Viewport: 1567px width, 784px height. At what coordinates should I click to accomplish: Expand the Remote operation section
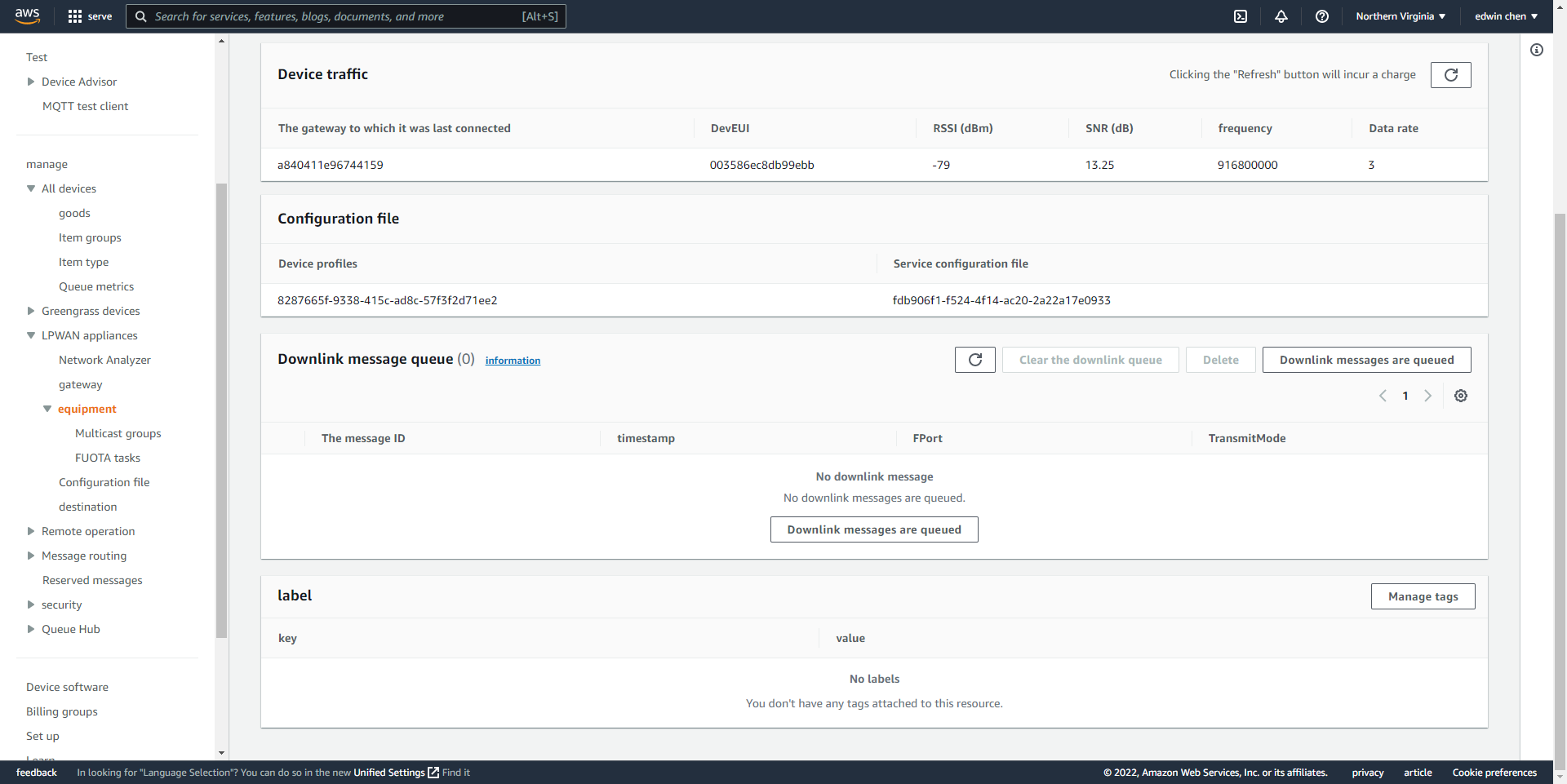click(31, 531)
